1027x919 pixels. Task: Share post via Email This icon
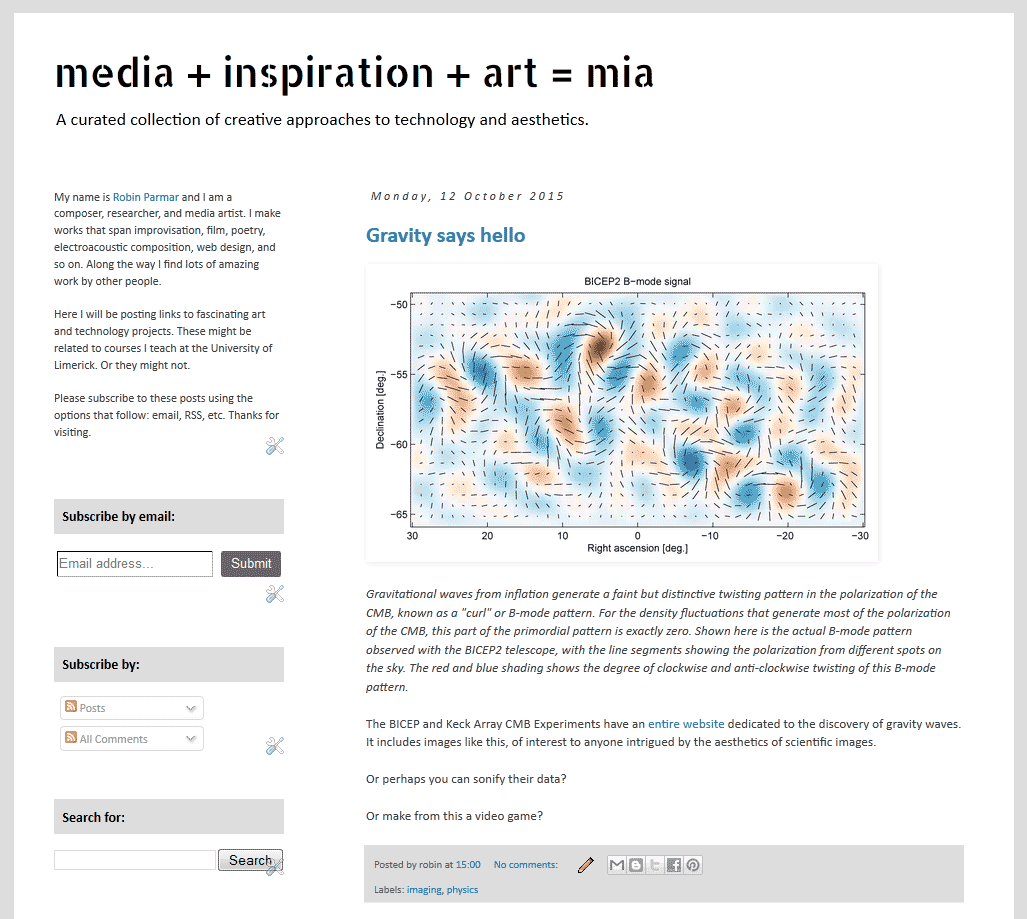[x=616, y=865]
